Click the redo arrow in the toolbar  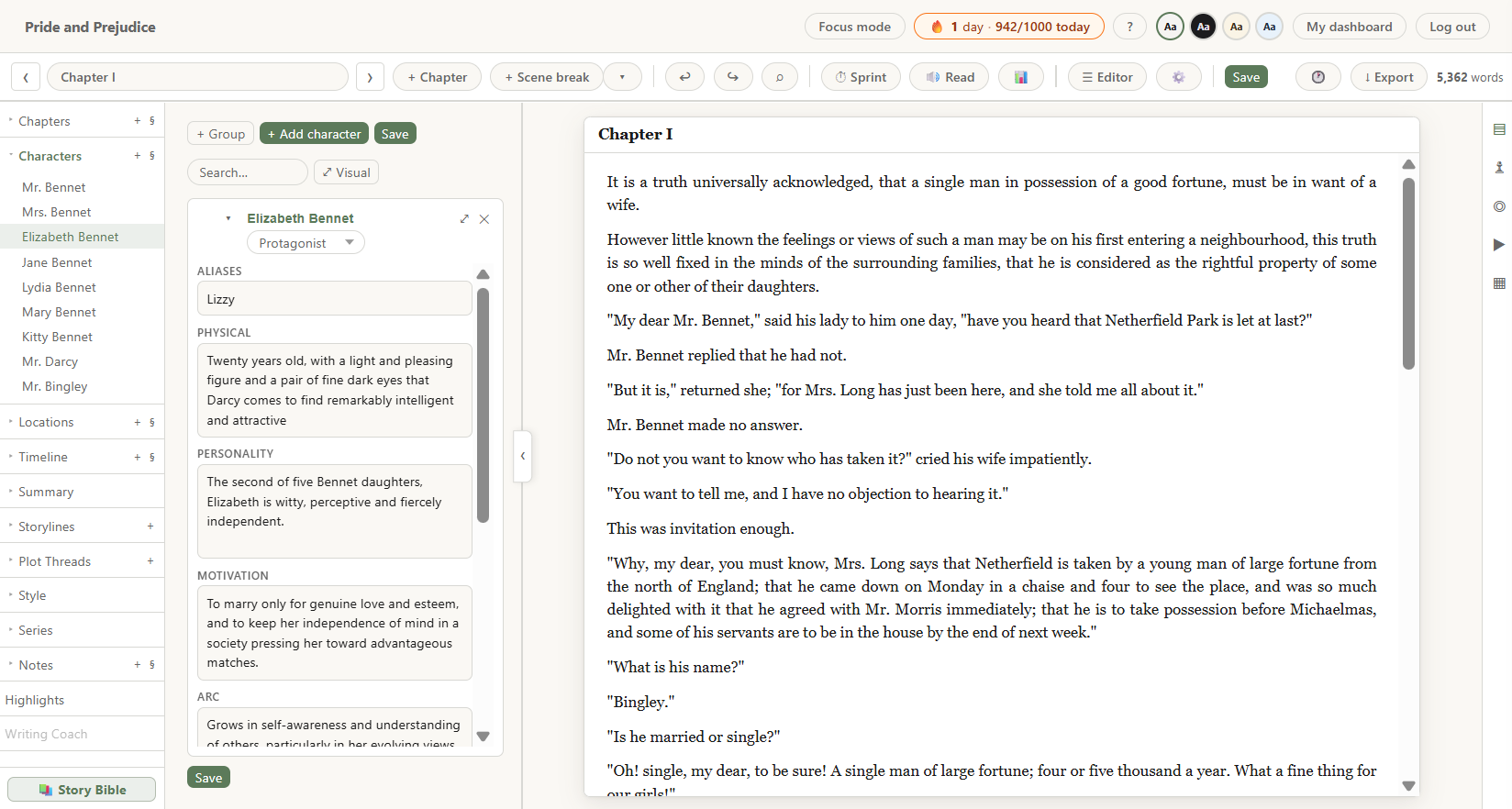pos(732,77)
